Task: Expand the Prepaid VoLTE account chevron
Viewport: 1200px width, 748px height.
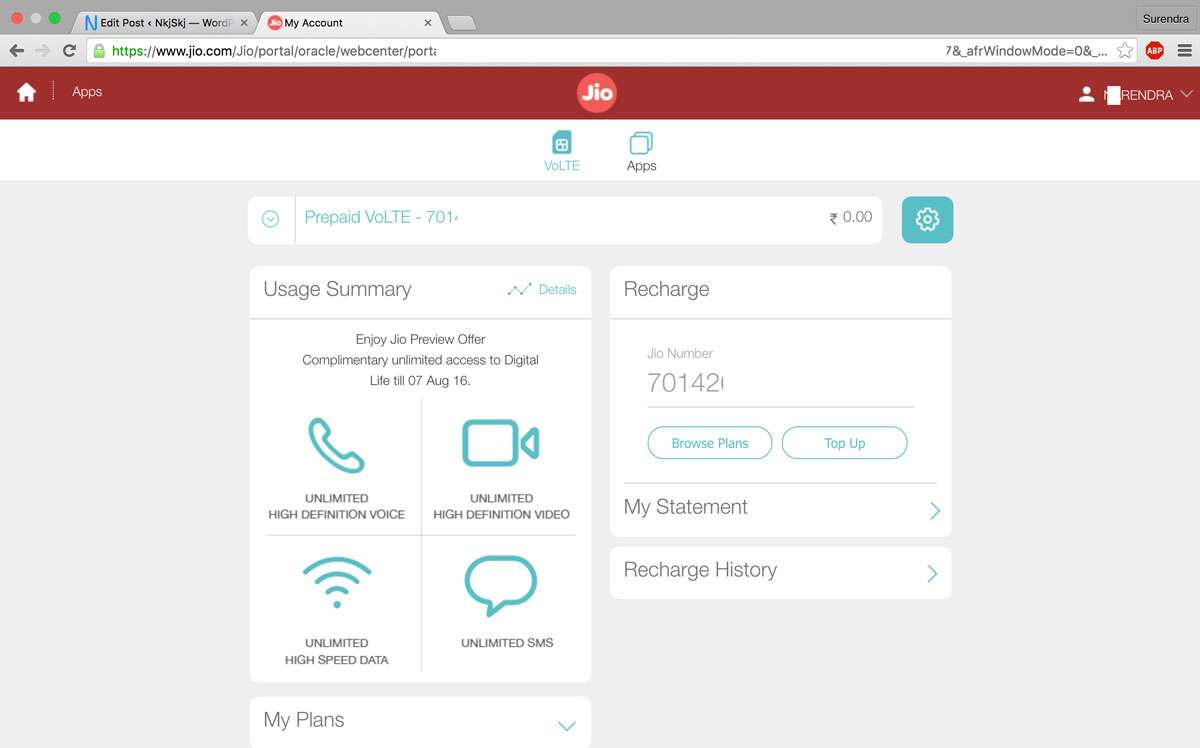Action: pyautogui.click(x=270, y=219)
